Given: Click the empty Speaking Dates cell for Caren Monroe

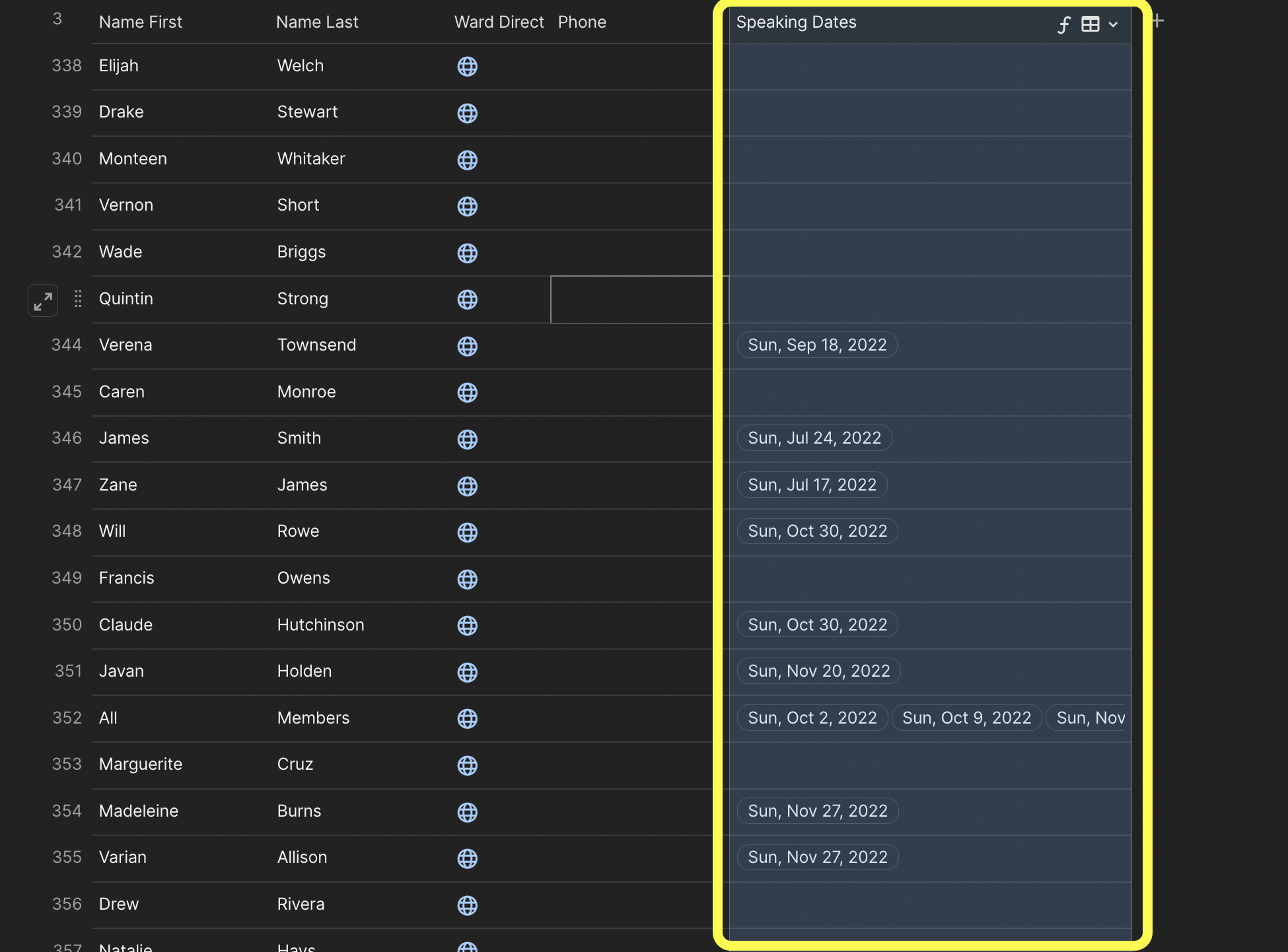Looking at the screenshot, I should point(925,392).
